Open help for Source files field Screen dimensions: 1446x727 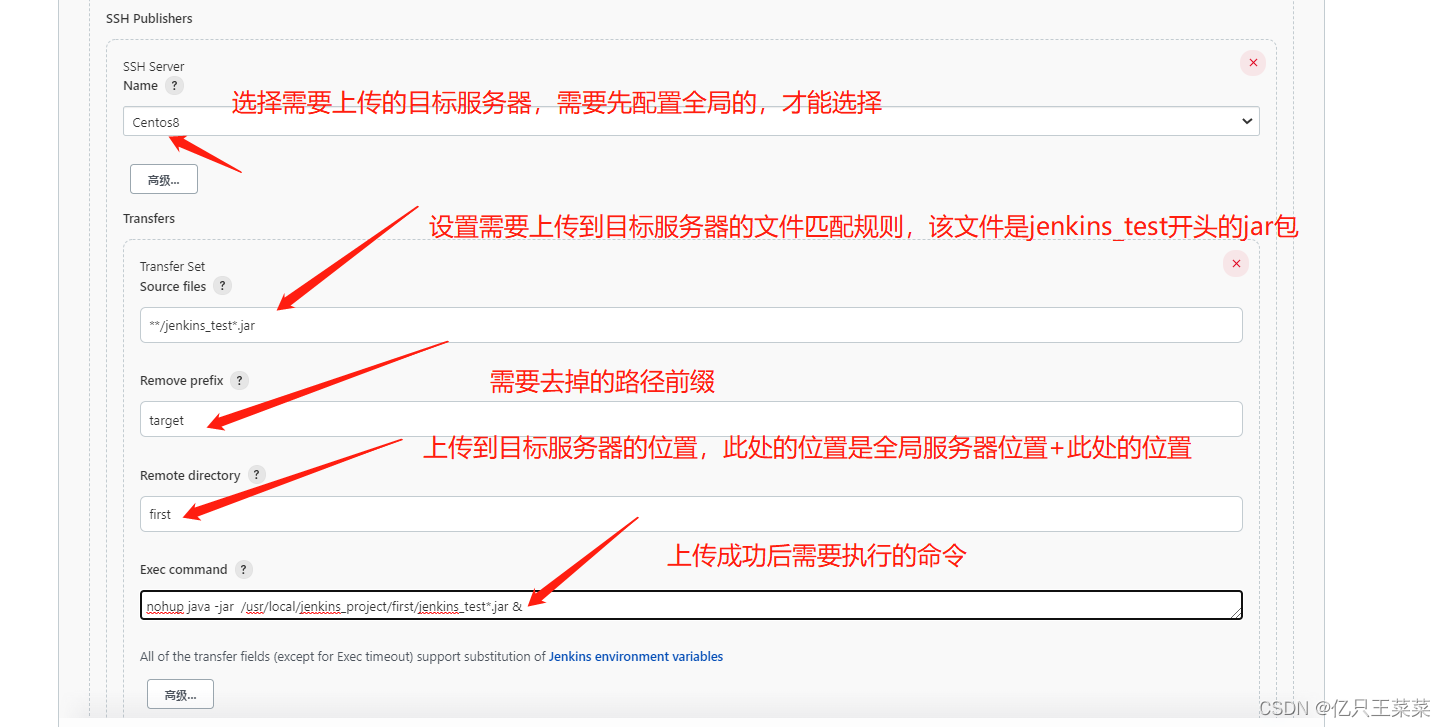coord(222,286)
